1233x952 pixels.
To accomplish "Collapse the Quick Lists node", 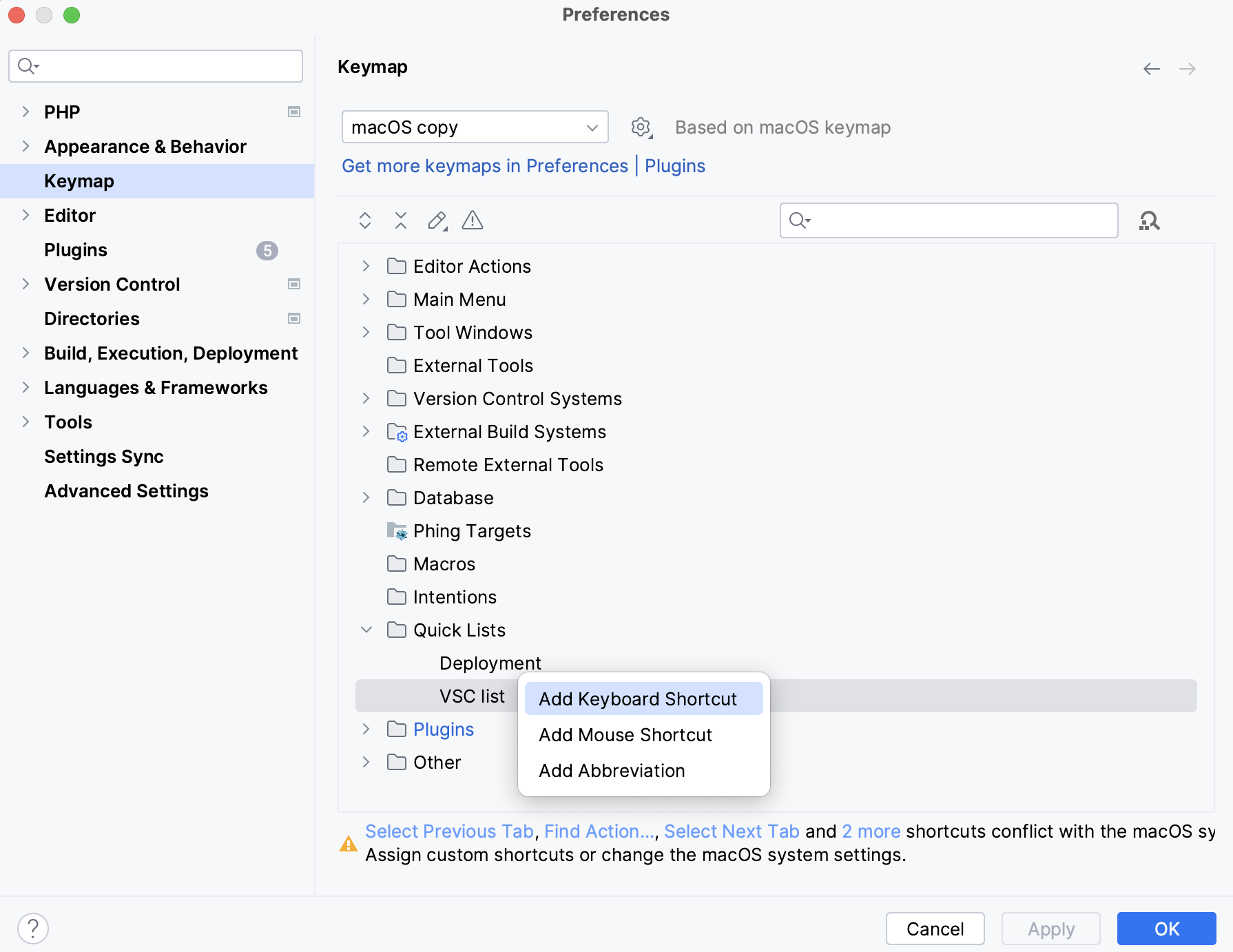I will pyautogui.click(x=365, y=630).
